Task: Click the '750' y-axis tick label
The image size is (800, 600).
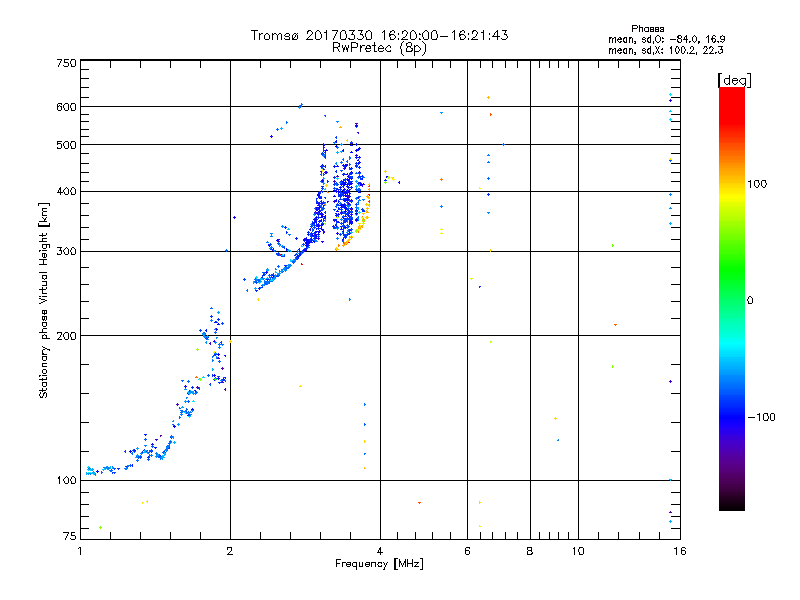Action: 66,63
